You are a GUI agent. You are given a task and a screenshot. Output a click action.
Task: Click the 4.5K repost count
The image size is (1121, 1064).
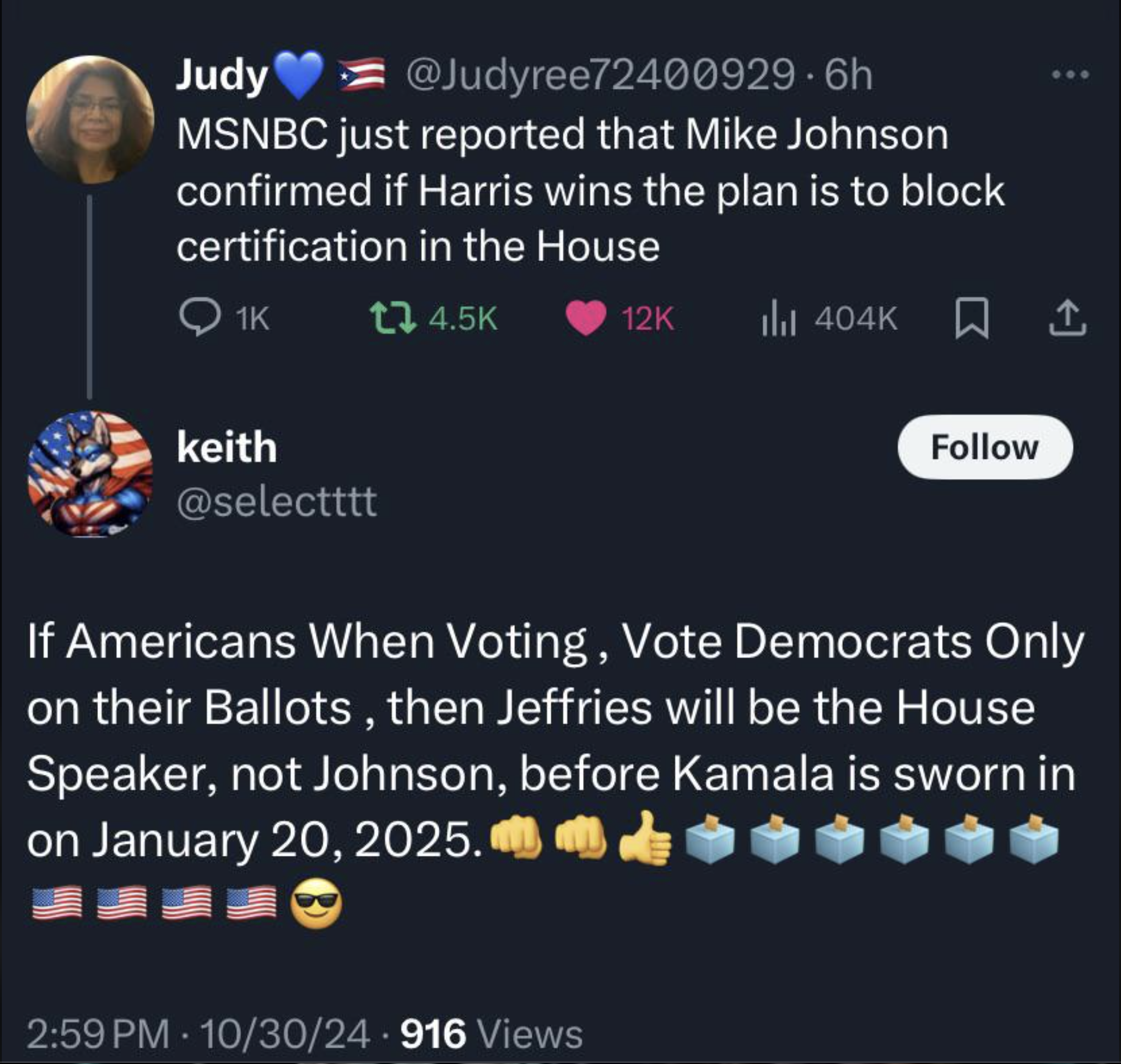tap(463, 318)
